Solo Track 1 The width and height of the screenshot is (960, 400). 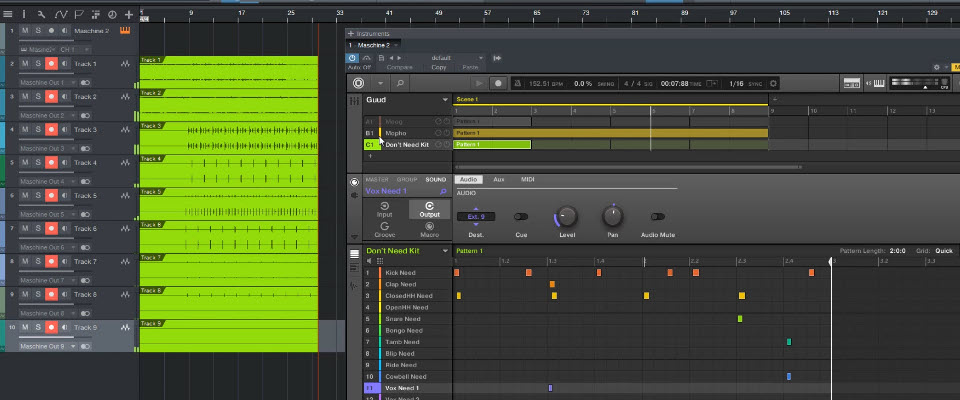click(38, 64)
